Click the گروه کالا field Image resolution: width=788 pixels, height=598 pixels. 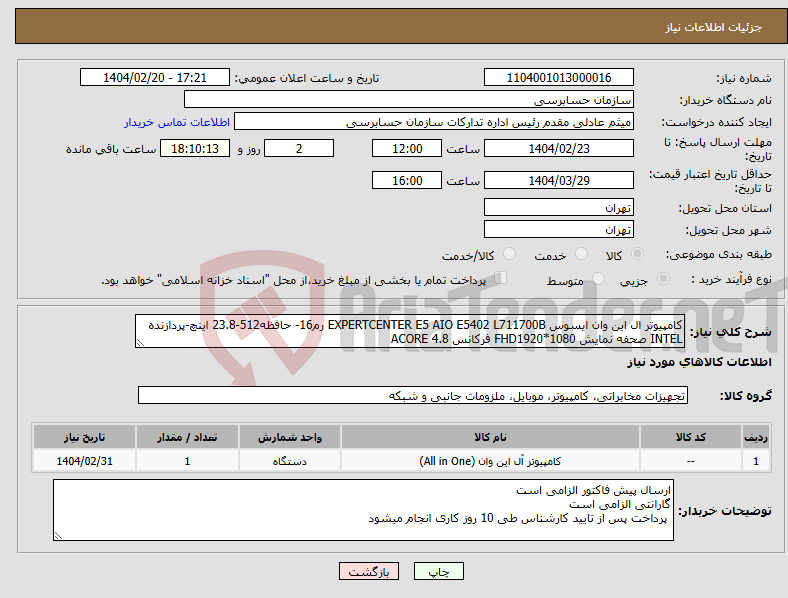tap(413, 395)
